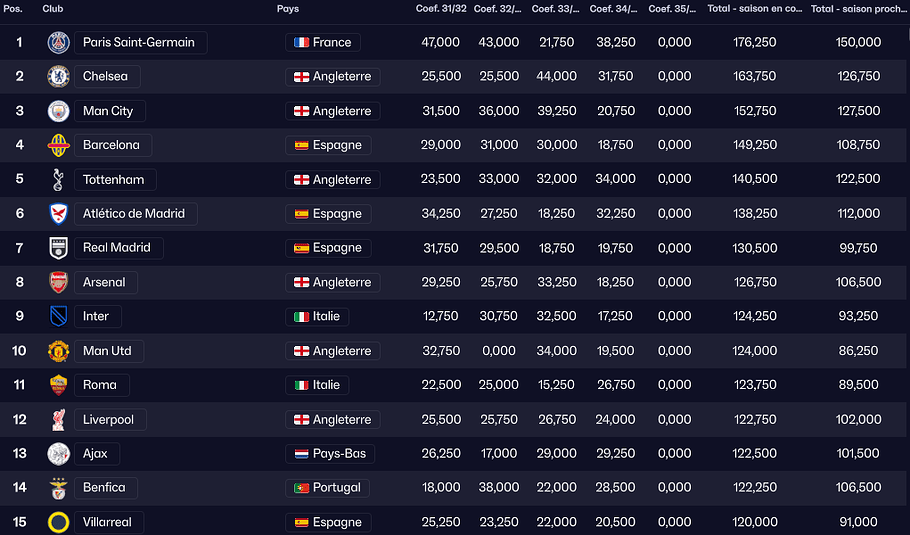Open the Liverpool club name button
This screenshot has height=535, width=910.
pos(108,420)
